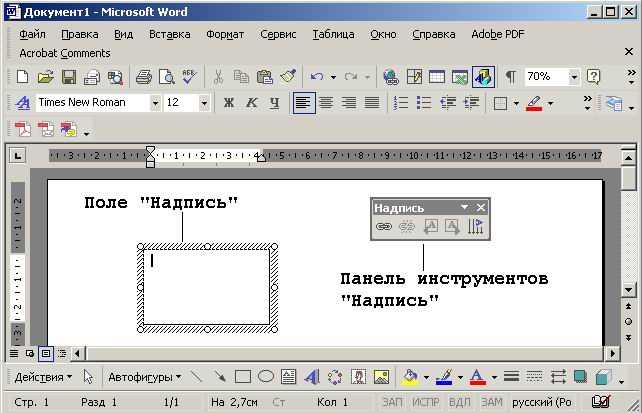Viewport: 642px width, 413px height.
Task: Select the Oval drawing tool
Action: 266,377
